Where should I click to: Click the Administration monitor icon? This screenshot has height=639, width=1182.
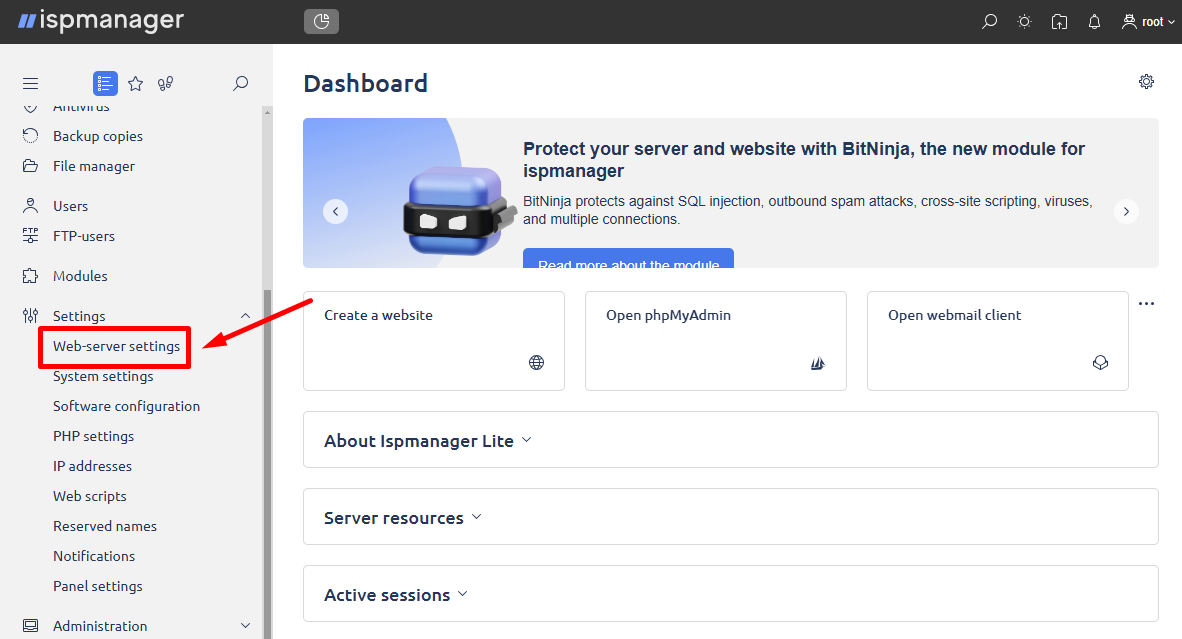click(x=30, y=625)
